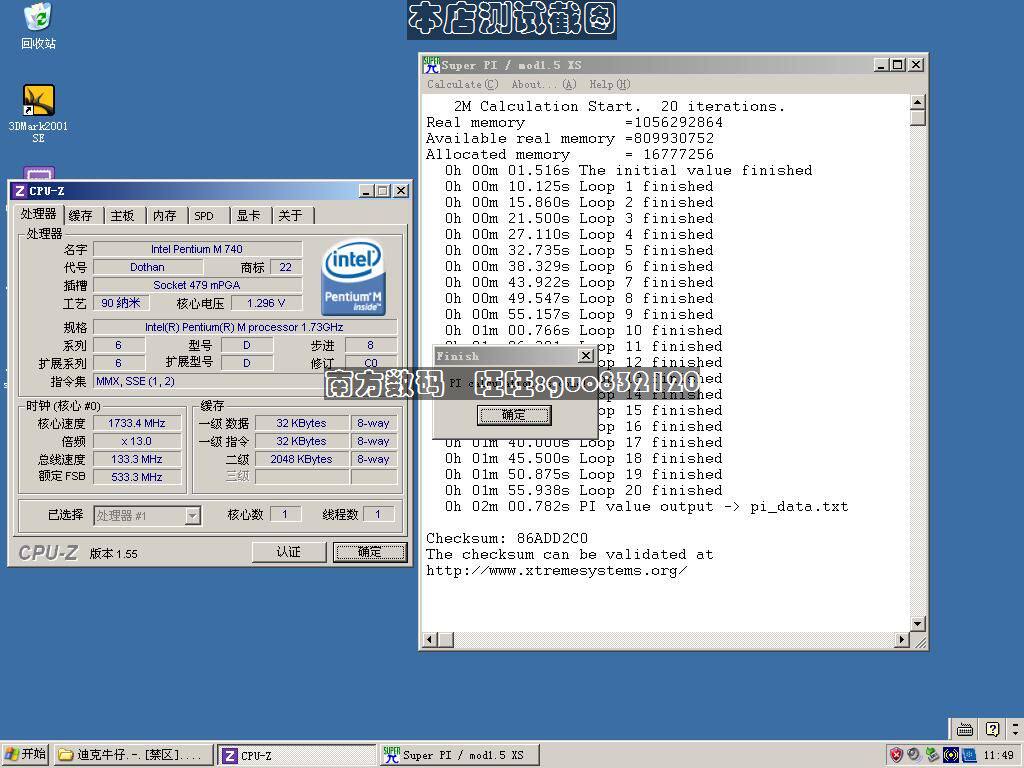Screen dimensions: 1024x768
Task: Click the Super PI title bar icon
Action: point(431,65)
